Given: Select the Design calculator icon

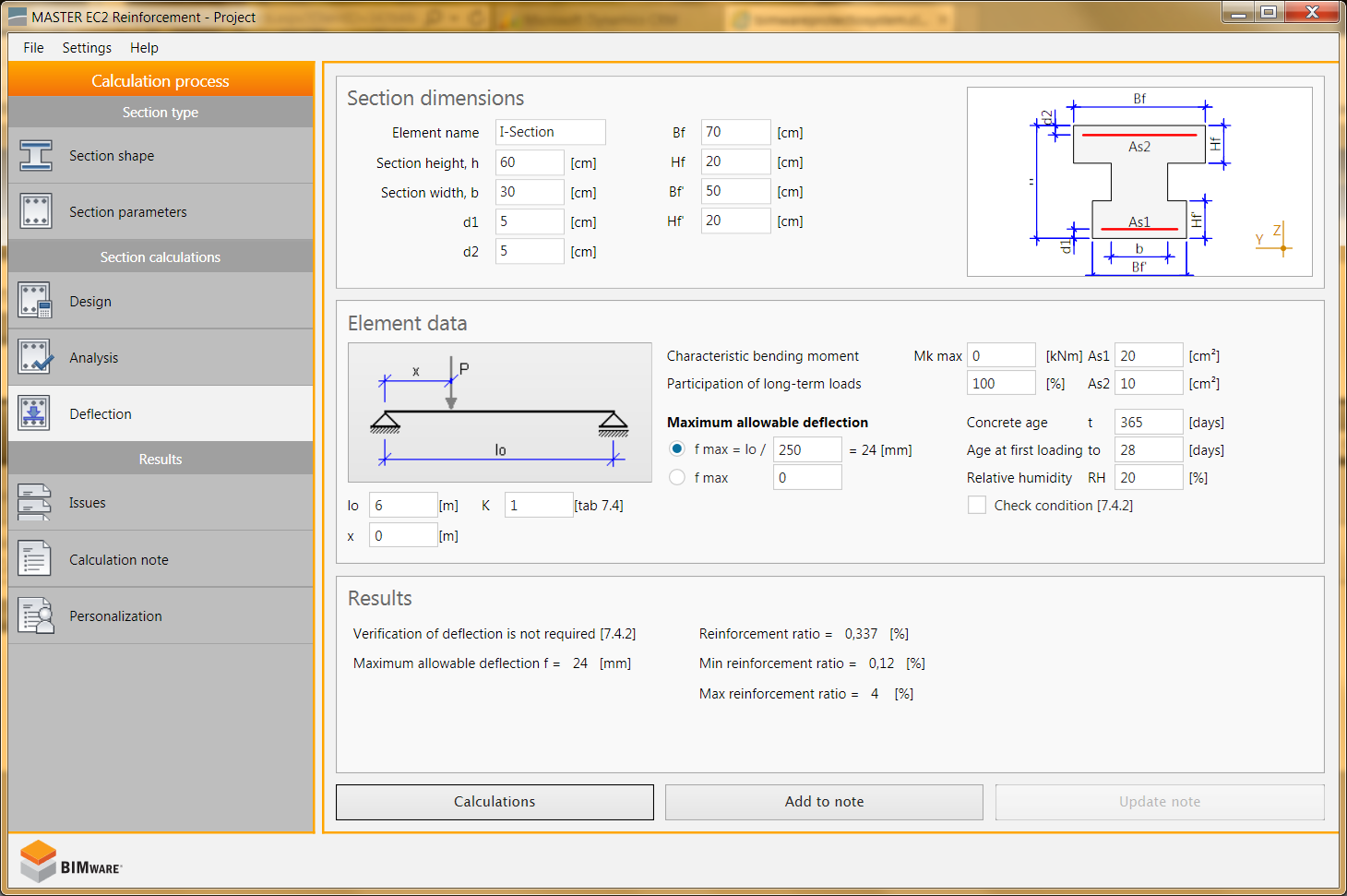Looking at the screenshot, I should [x=36, y=301].
